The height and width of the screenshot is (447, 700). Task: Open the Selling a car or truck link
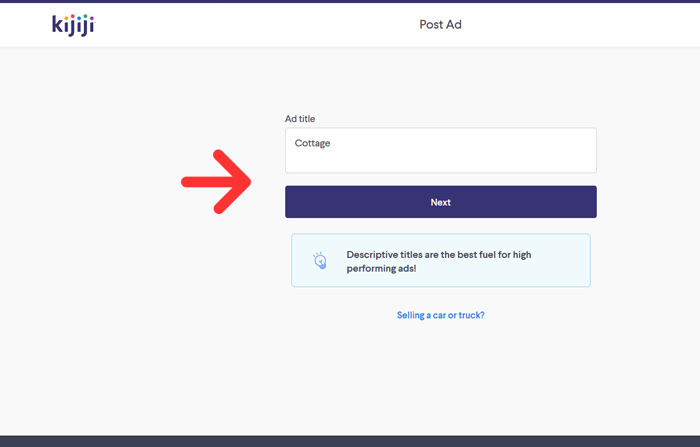click(441, 315)
